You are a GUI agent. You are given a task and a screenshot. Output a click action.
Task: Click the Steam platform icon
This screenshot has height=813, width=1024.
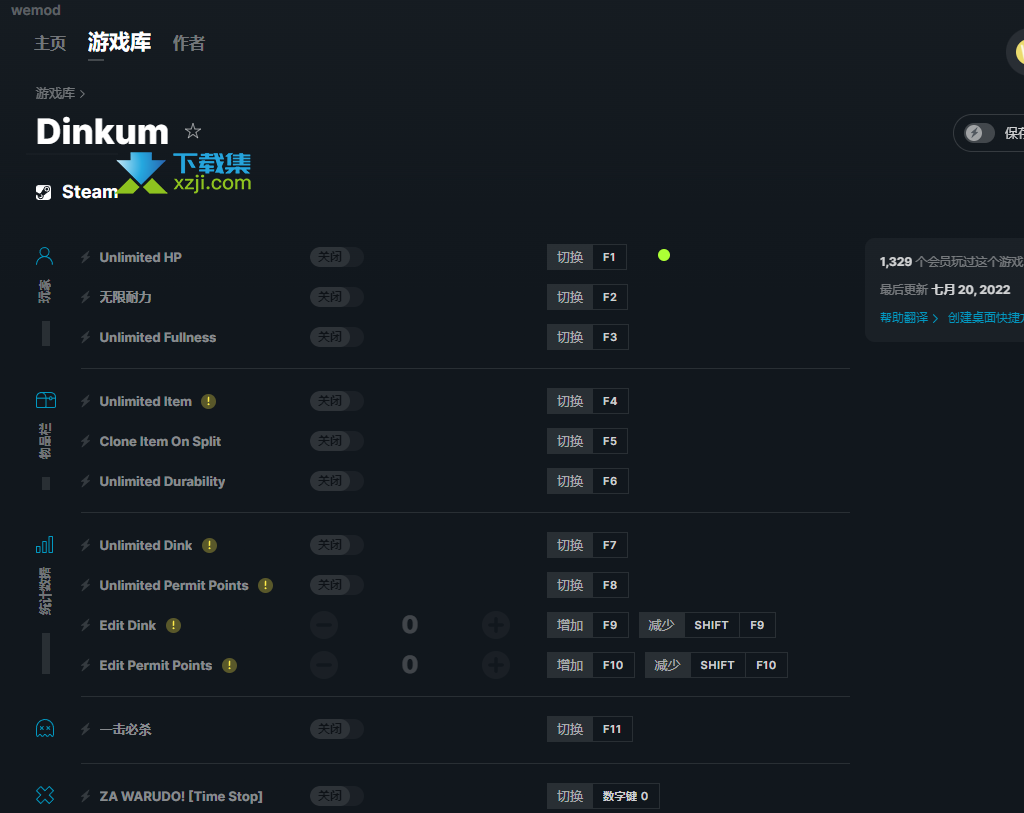click(x=44, y=192)
